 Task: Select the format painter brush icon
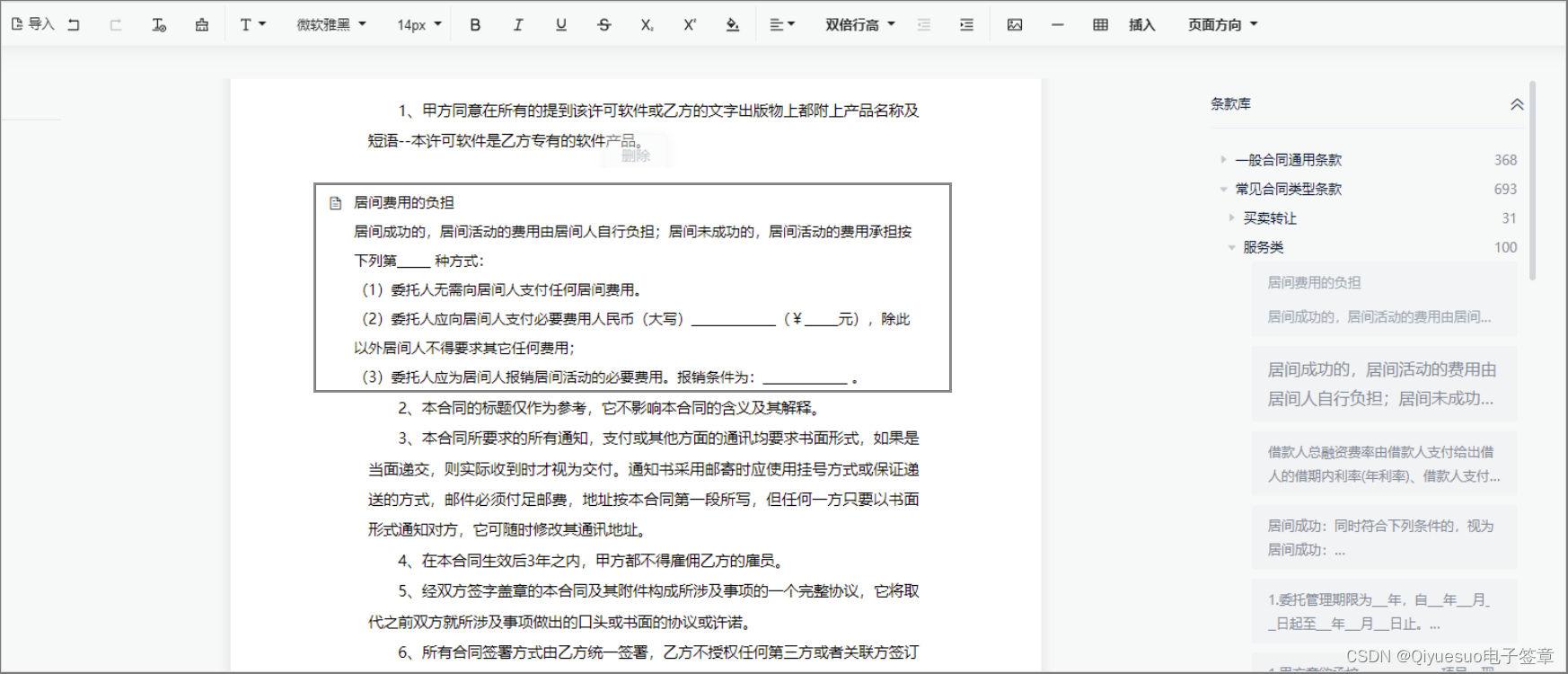coord(202,25)
